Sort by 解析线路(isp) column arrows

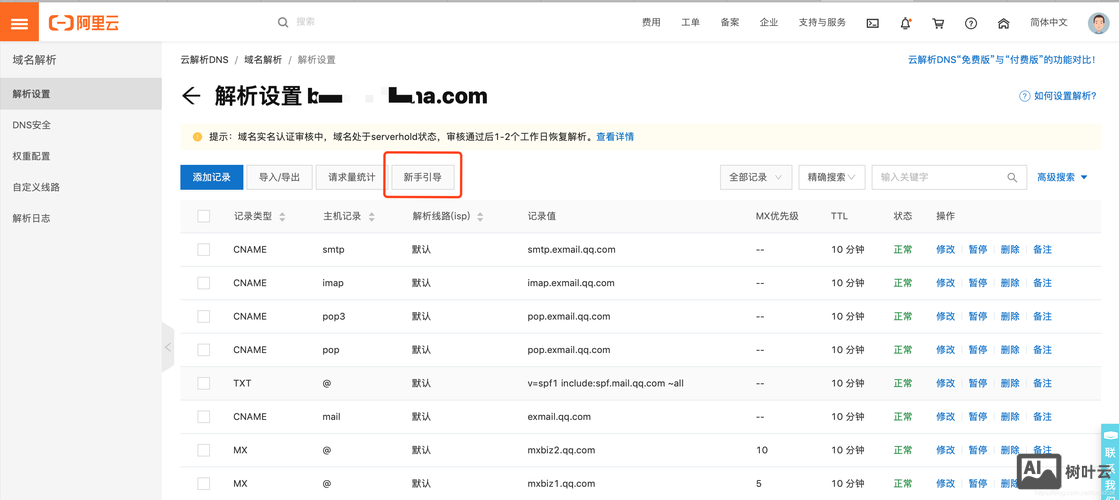click(x=480, y=217)
